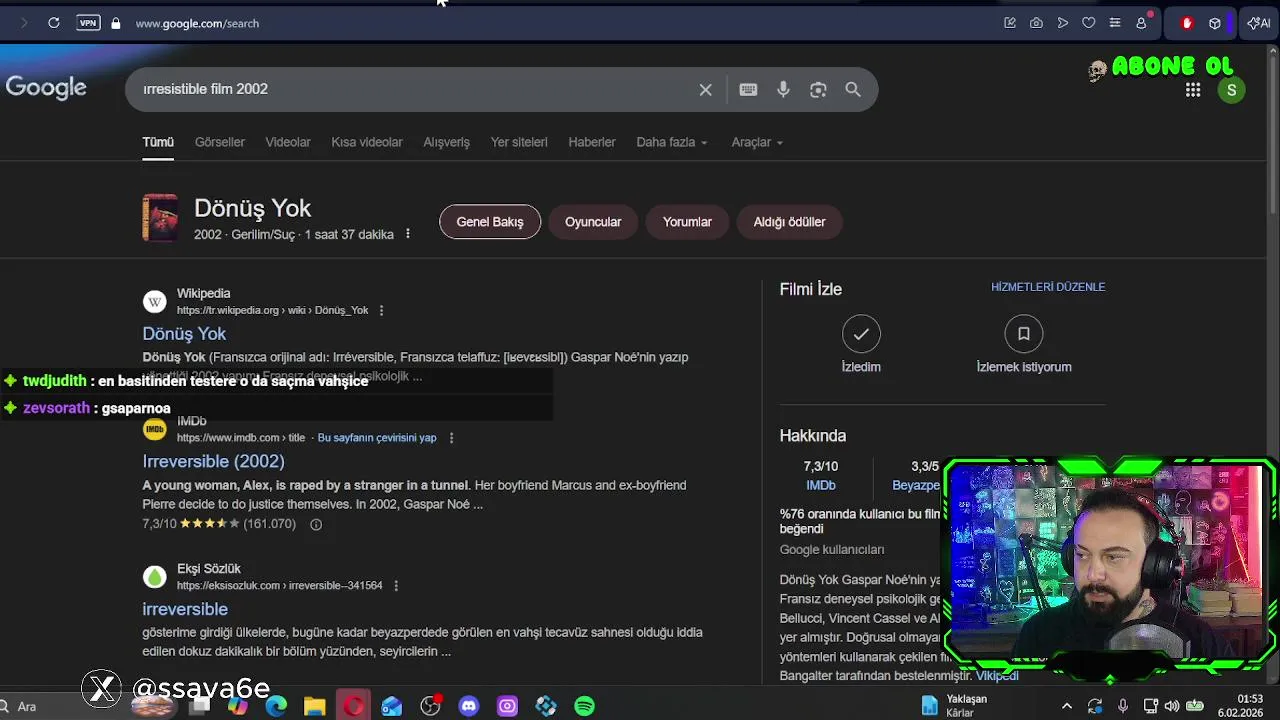Open the IMDb 7,3/10 rating link
The width and height of the screenshot is (1280, 720).
[821, 476]
